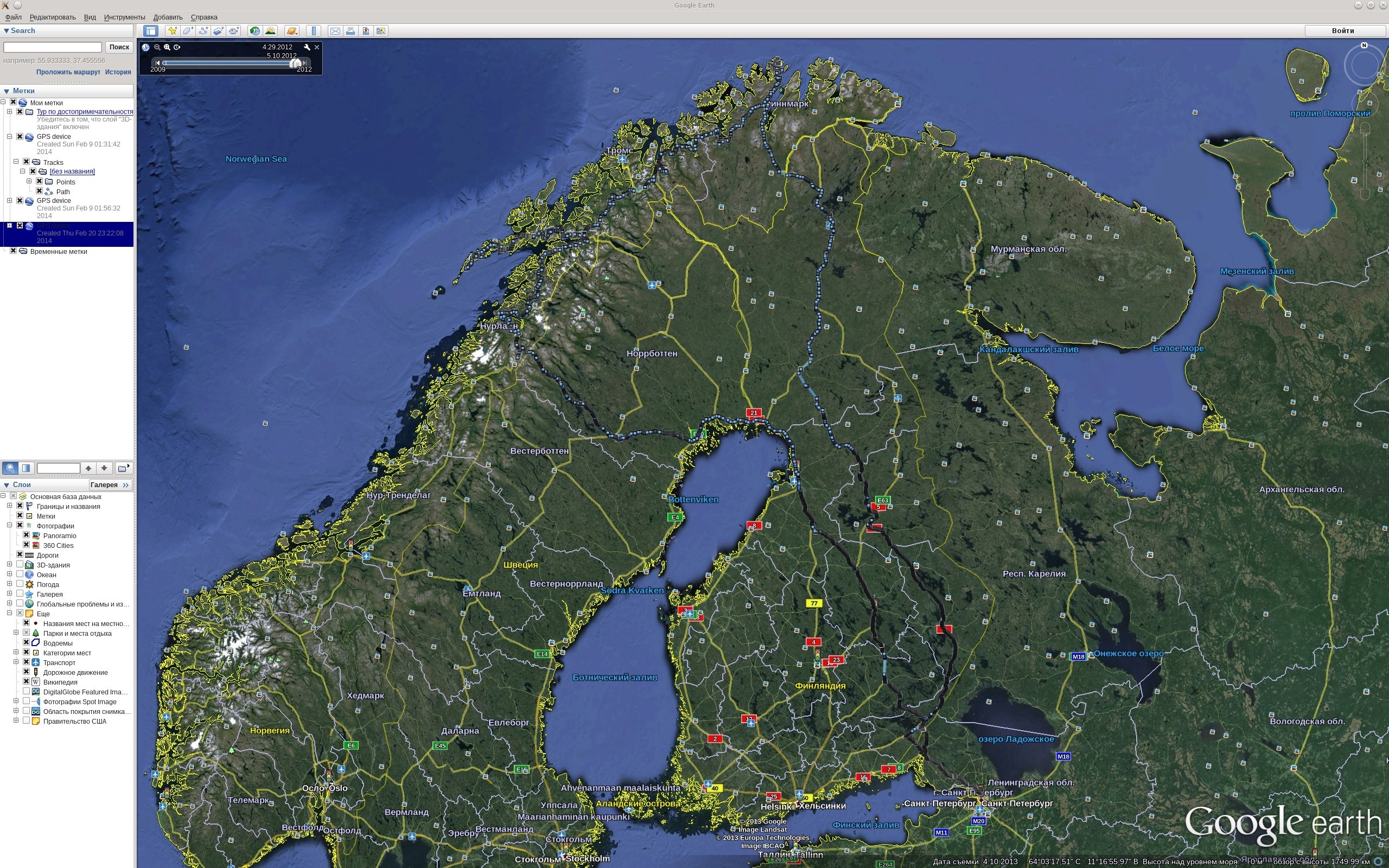
Task: Toggle Временные метки checkbox
Action: click(x=13, y=251)
